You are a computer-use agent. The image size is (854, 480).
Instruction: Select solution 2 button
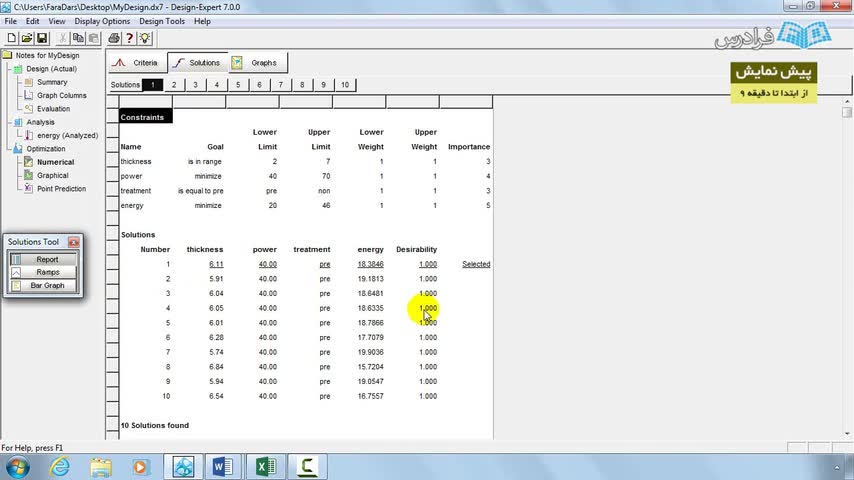tap(174, 85)
